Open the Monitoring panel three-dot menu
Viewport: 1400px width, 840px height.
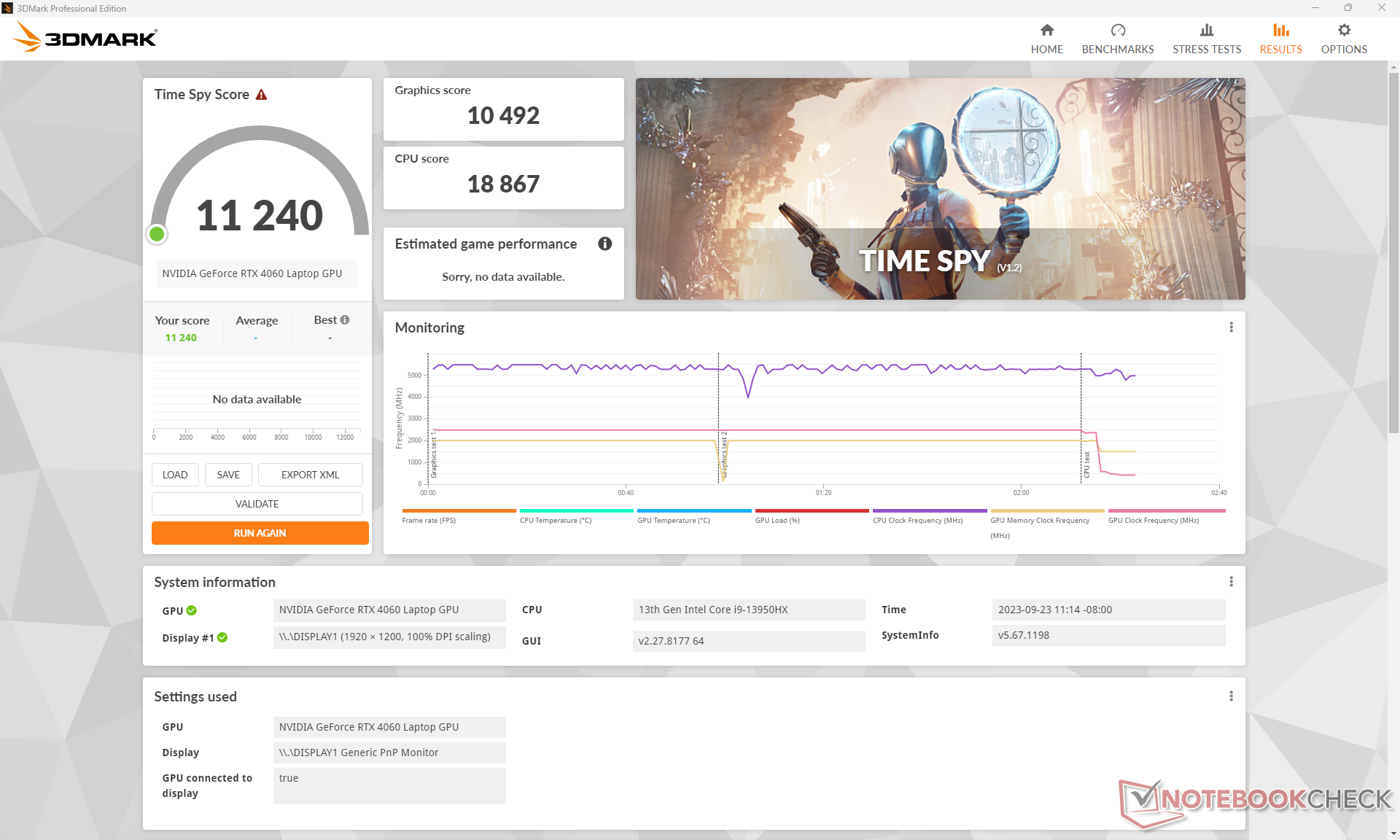pyautogui.click(x=1231, y=327)
